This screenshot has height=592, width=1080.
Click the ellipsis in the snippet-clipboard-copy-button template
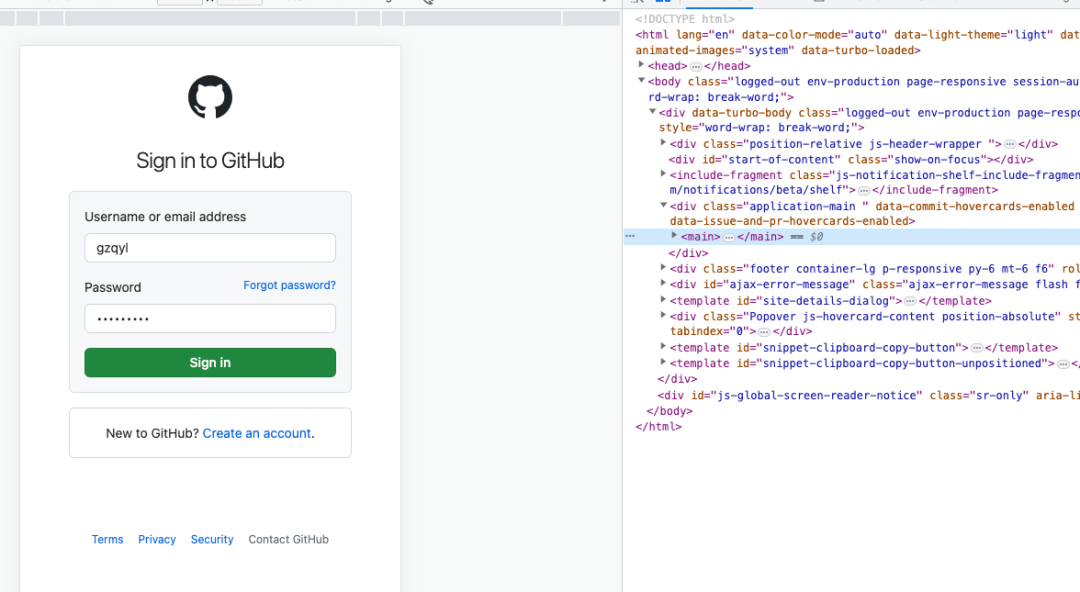pyautogui.click(x=977, y=349)
